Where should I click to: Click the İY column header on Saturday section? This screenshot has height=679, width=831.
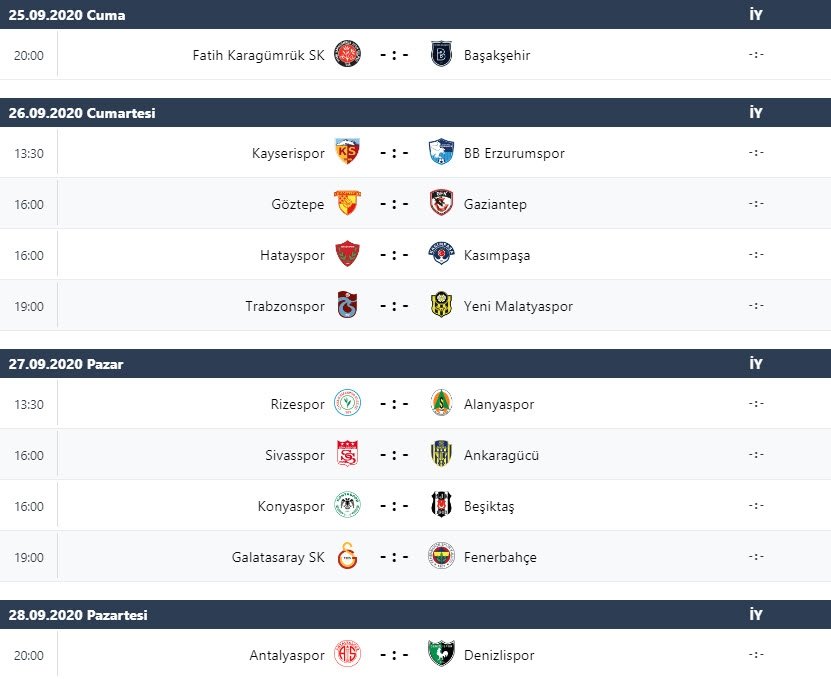(x=757, y=113)
